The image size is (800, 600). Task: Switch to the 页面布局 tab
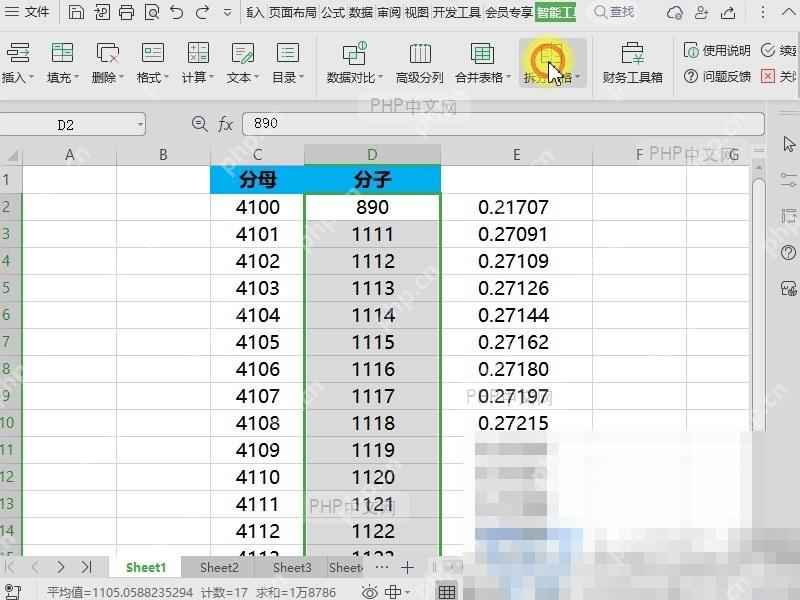[x=293, y=12]
